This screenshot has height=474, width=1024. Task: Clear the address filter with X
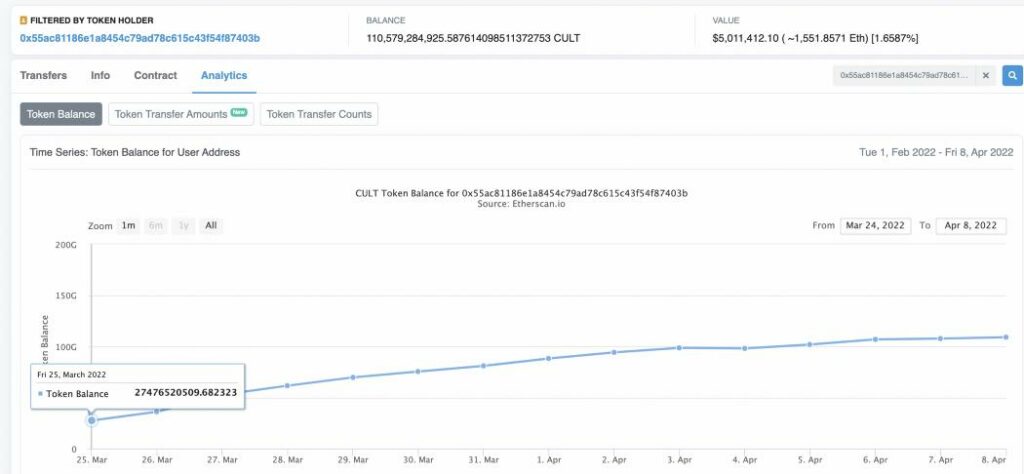point(985,75)
